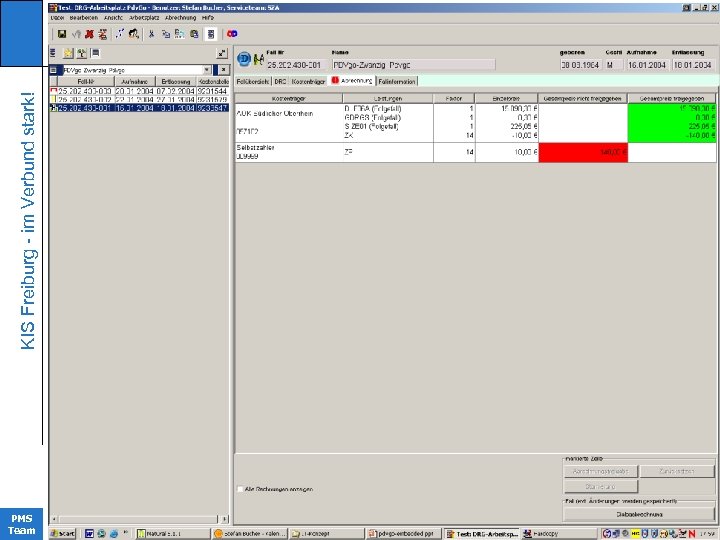
Task: Click the Selbstzahler row in billing table
Action: point(475,152)
